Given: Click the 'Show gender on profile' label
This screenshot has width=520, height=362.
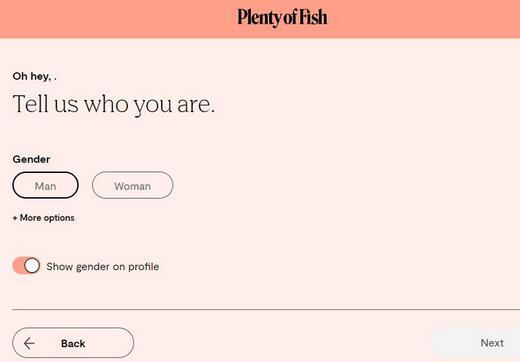Looking at the screenshot, I should click(x=103, y=267).
